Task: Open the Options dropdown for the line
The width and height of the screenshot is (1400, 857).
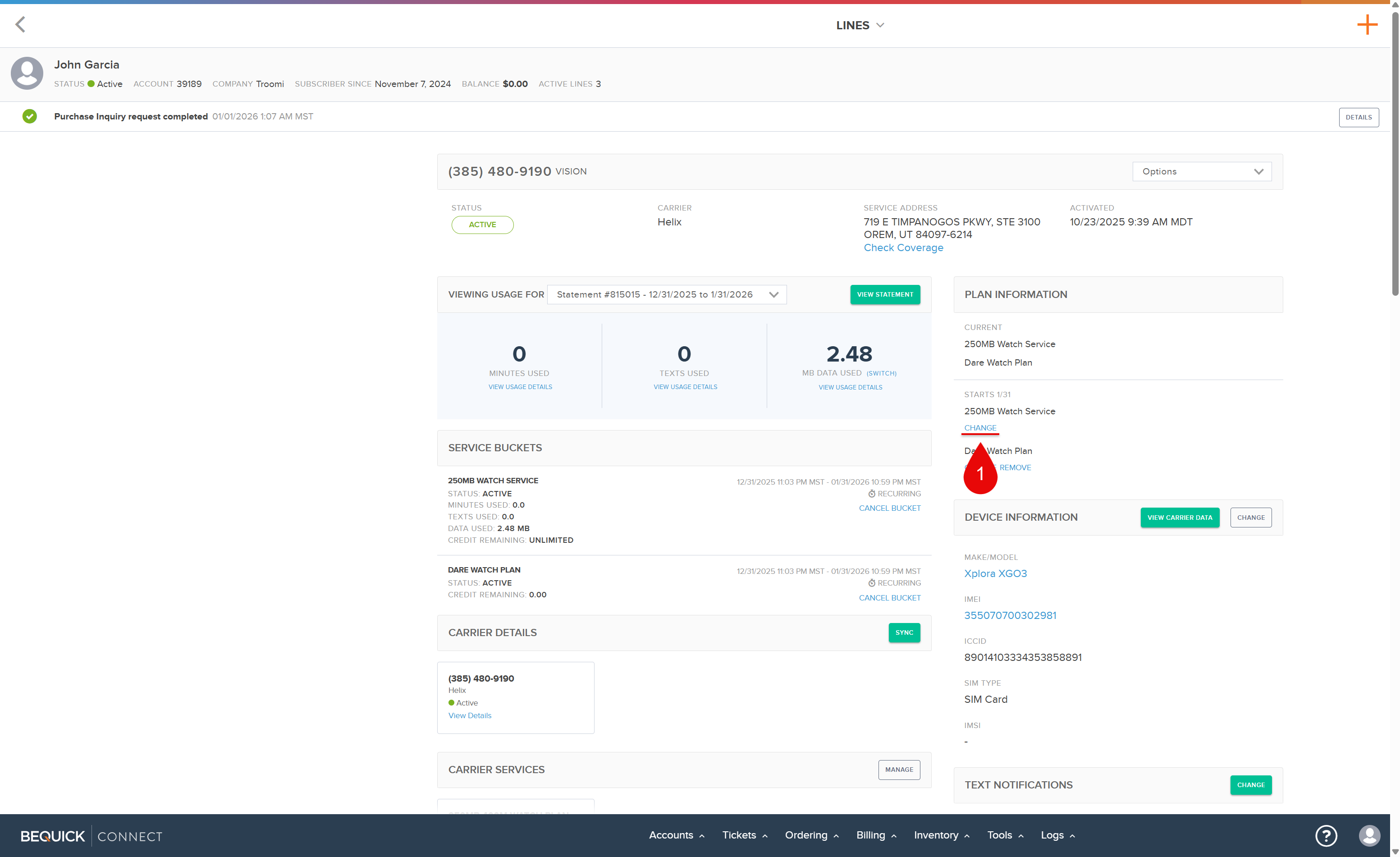Action: (1202, 172)
